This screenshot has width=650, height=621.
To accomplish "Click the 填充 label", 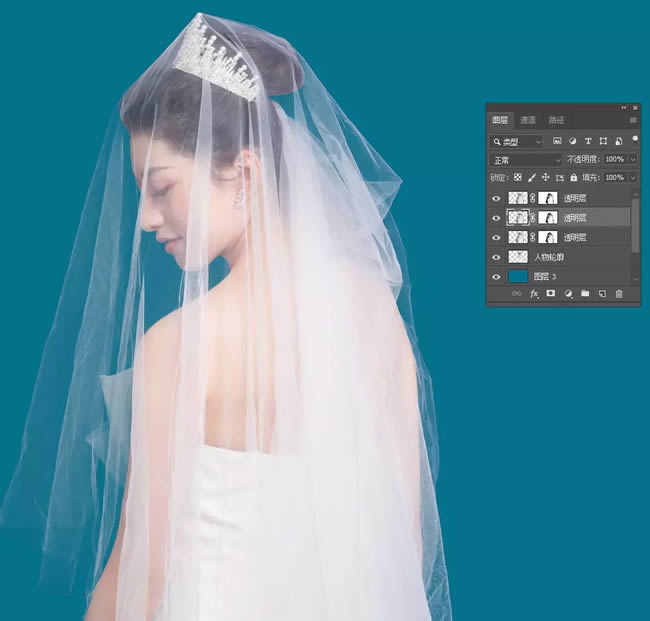I will (x=591, y=177).
